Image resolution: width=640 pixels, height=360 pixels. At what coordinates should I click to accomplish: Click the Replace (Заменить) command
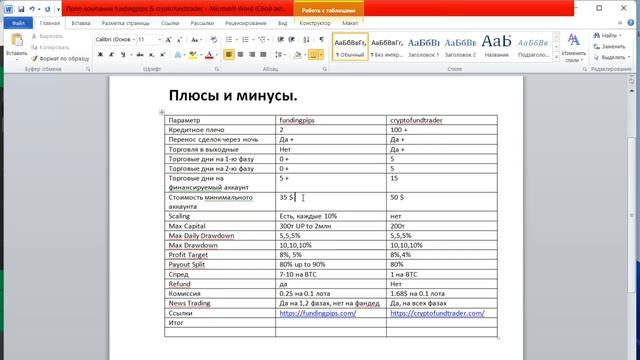[610, 47]
